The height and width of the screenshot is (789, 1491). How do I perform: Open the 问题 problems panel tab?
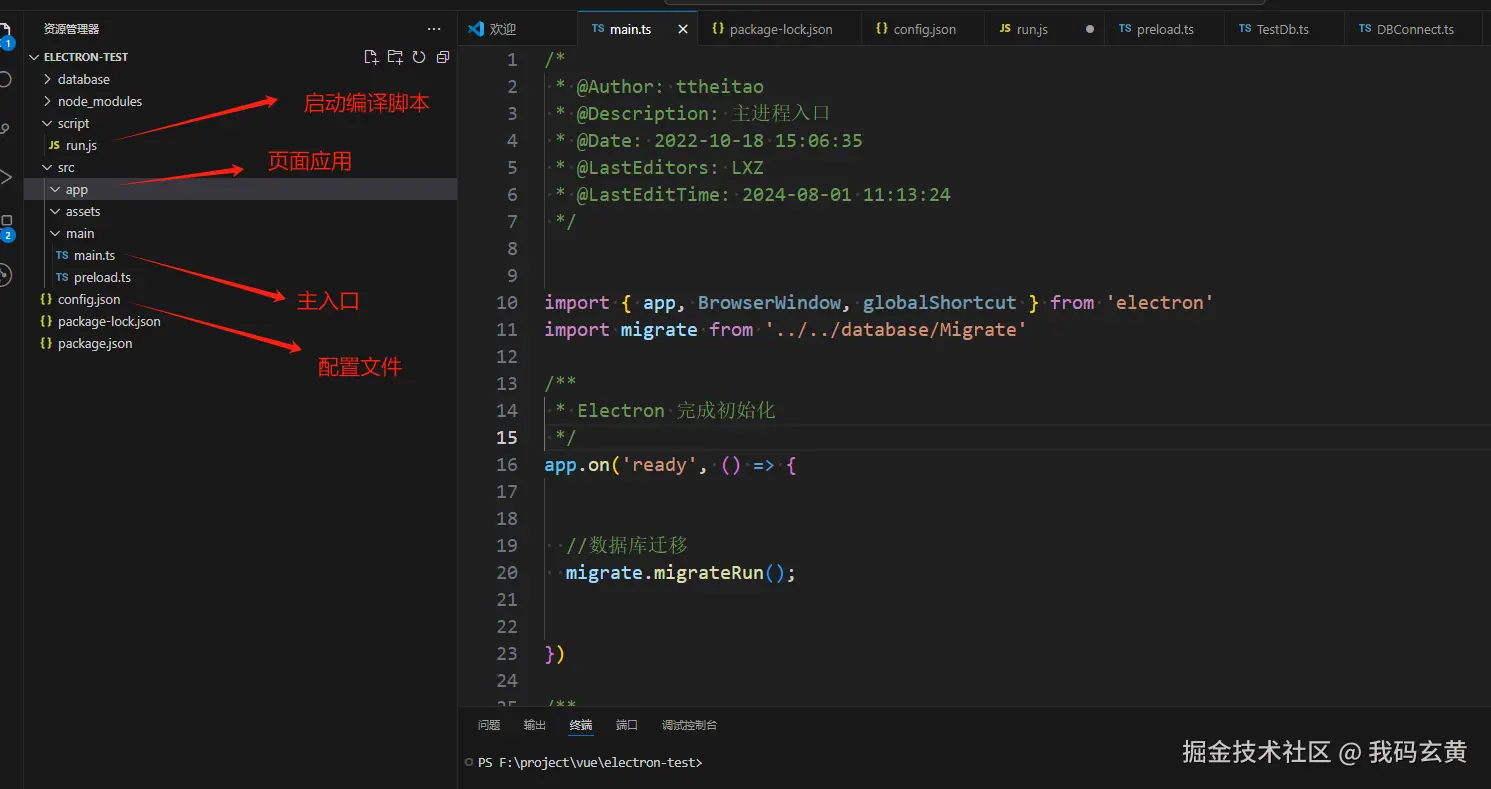pos(489,725)
